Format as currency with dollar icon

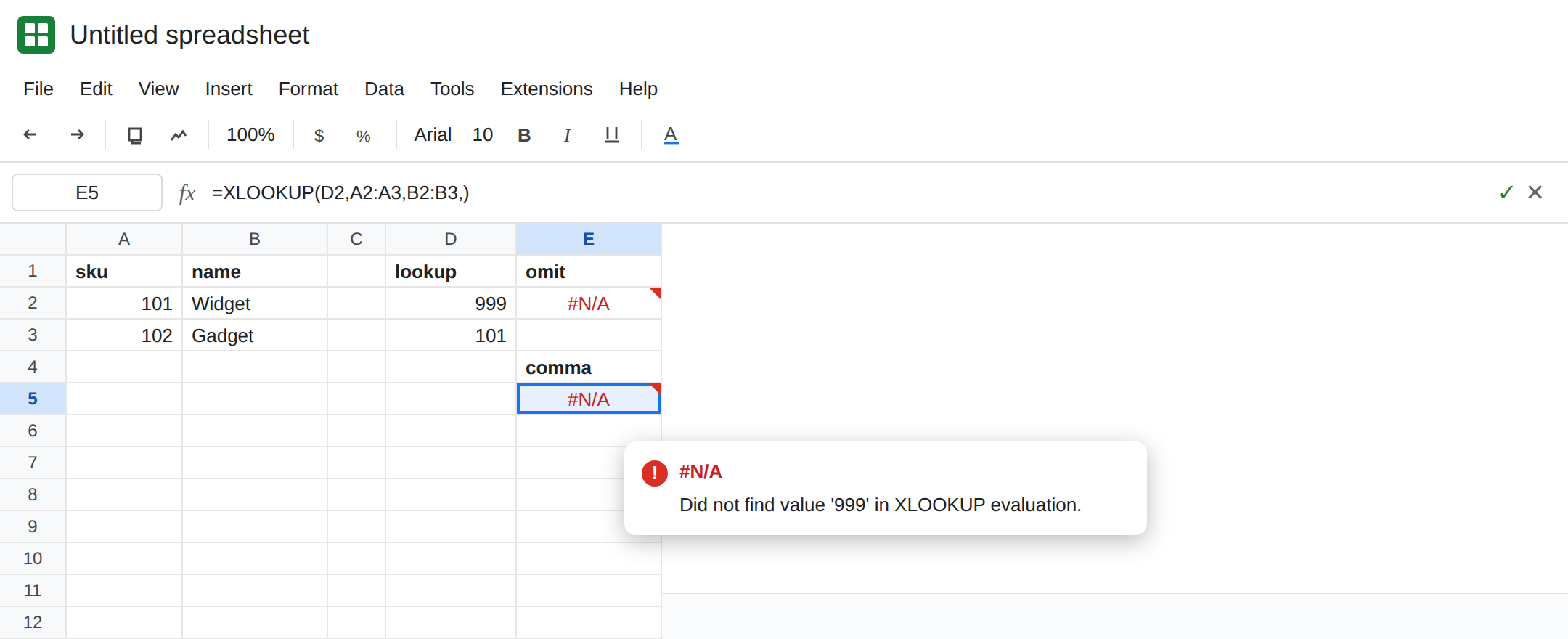click(x=319, y=136)
